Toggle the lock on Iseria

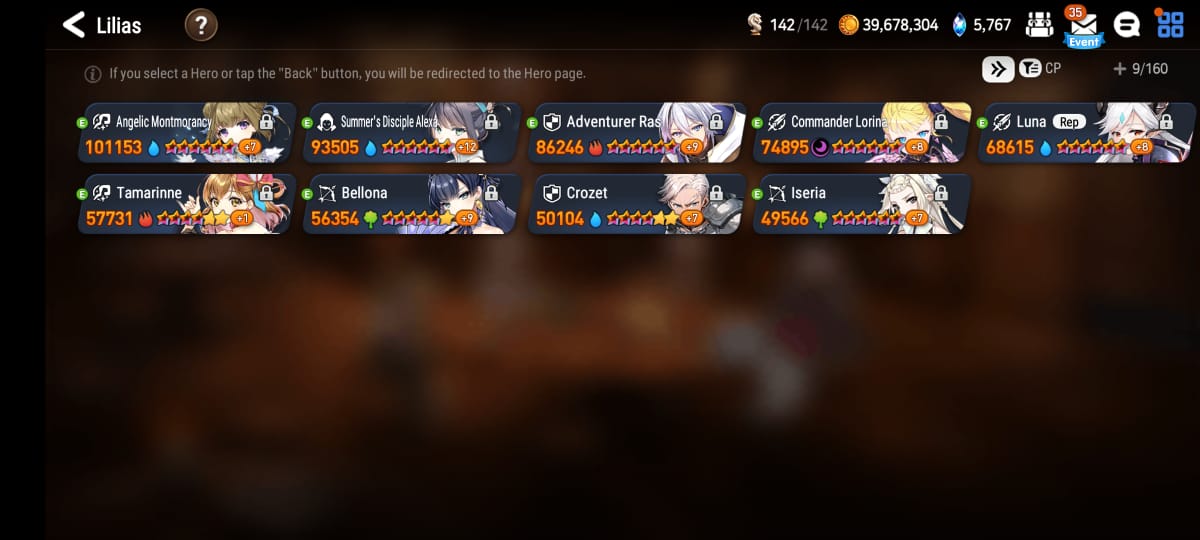tap(941, 192)
